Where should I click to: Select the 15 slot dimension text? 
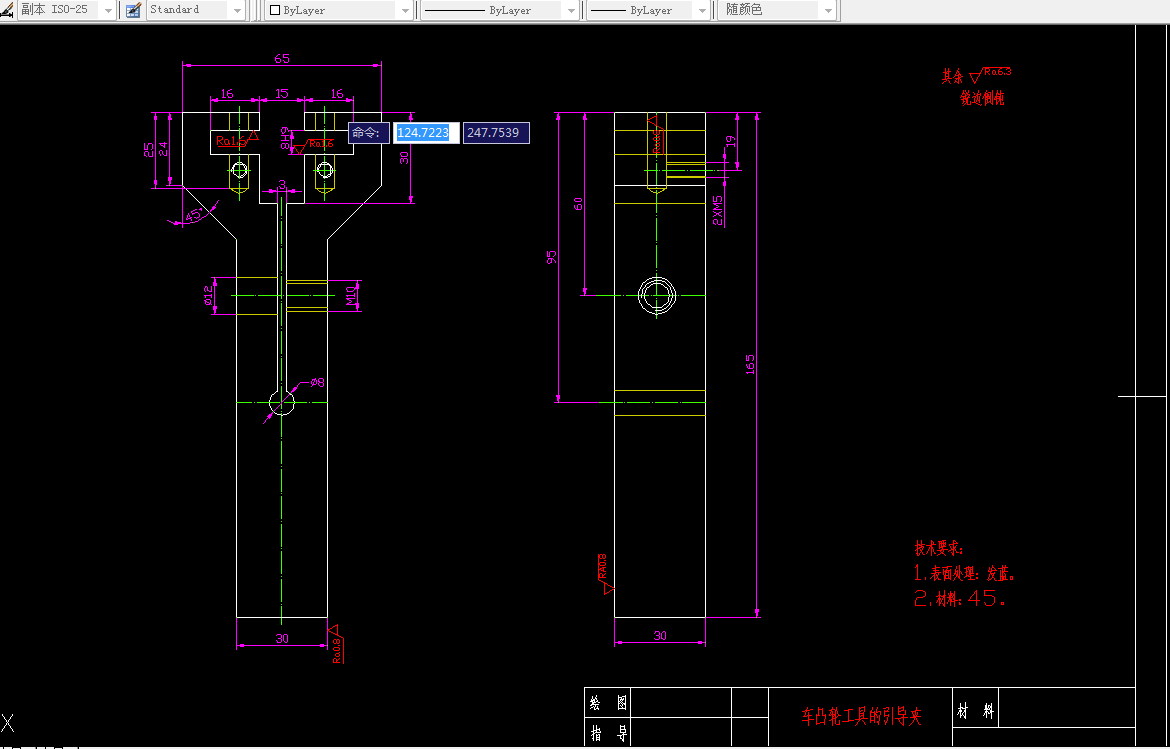coord(281,93)
